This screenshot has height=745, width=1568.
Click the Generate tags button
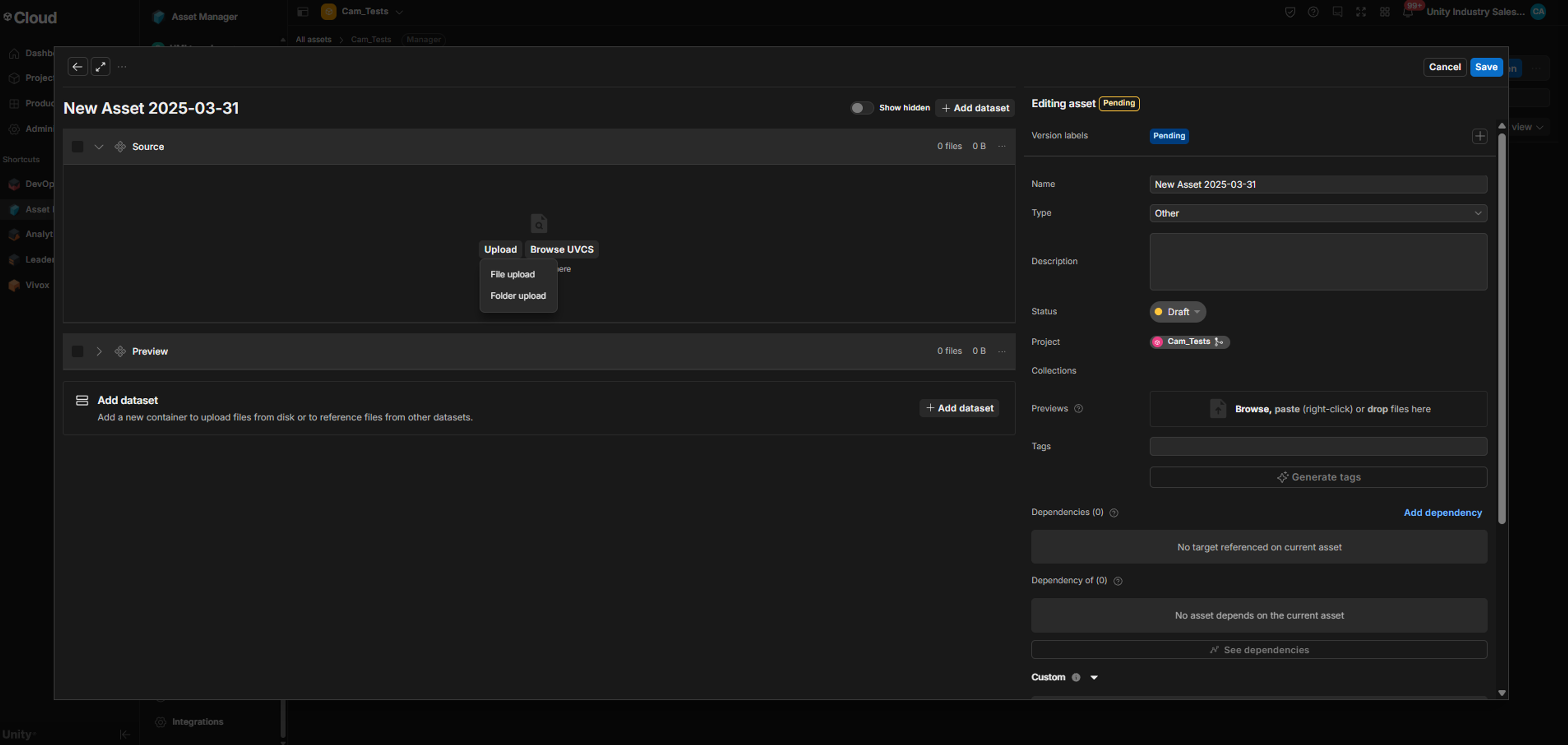(1318, 477)
